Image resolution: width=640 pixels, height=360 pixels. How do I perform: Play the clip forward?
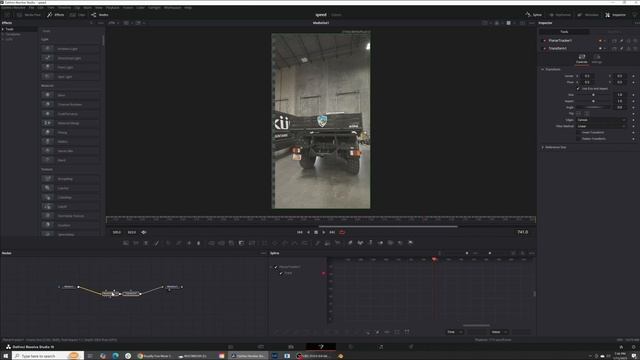pyautogui.click(x=324, y=232)
